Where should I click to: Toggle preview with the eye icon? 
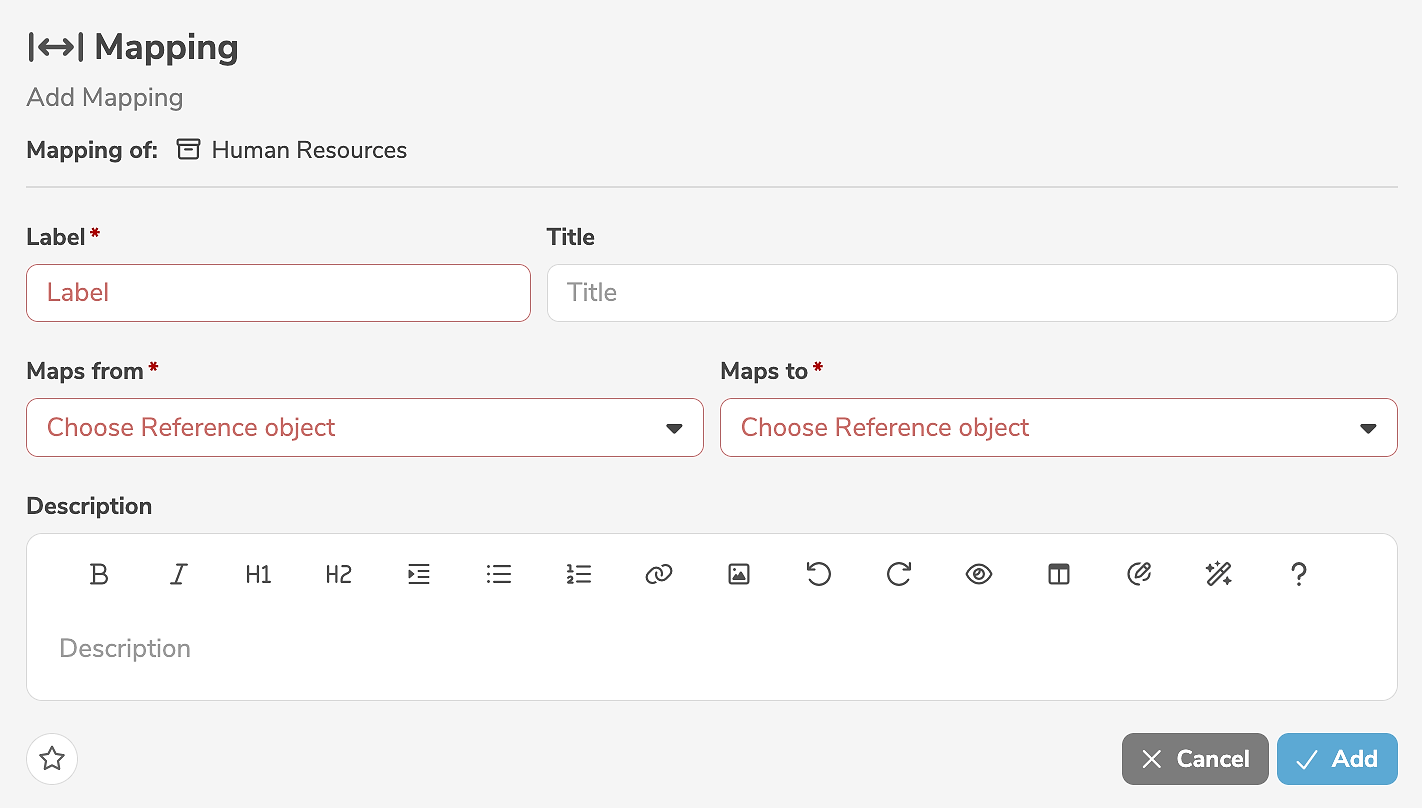click(x=979, y=574)
